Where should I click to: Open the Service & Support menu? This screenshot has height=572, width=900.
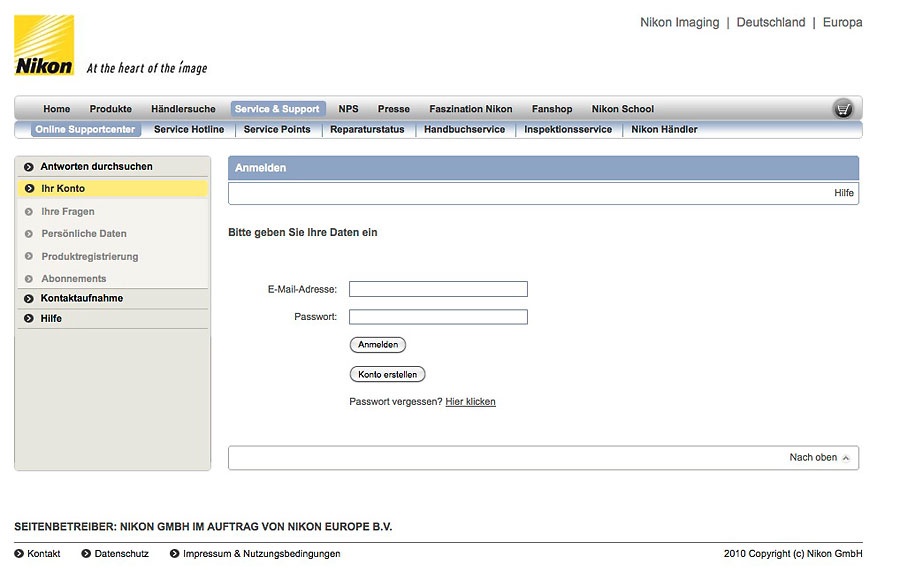277,109
